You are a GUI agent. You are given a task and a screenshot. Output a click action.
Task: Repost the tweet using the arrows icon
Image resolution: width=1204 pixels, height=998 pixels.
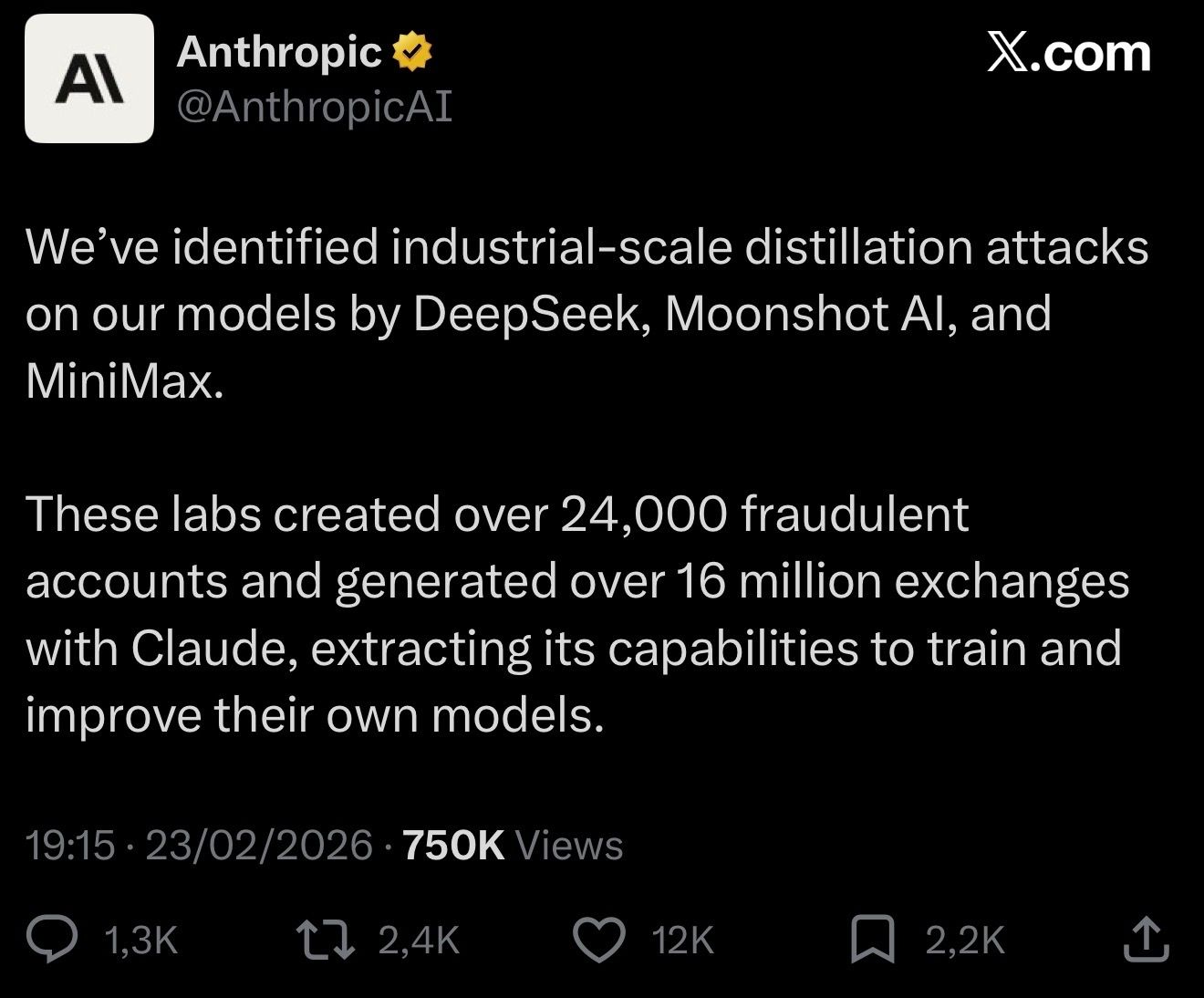(326, 940)
